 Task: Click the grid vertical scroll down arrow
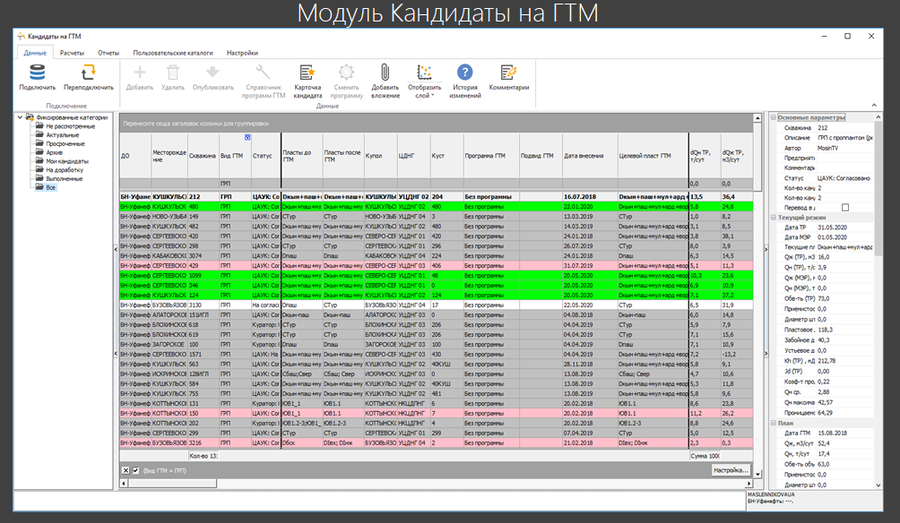[x=758, y=474]
